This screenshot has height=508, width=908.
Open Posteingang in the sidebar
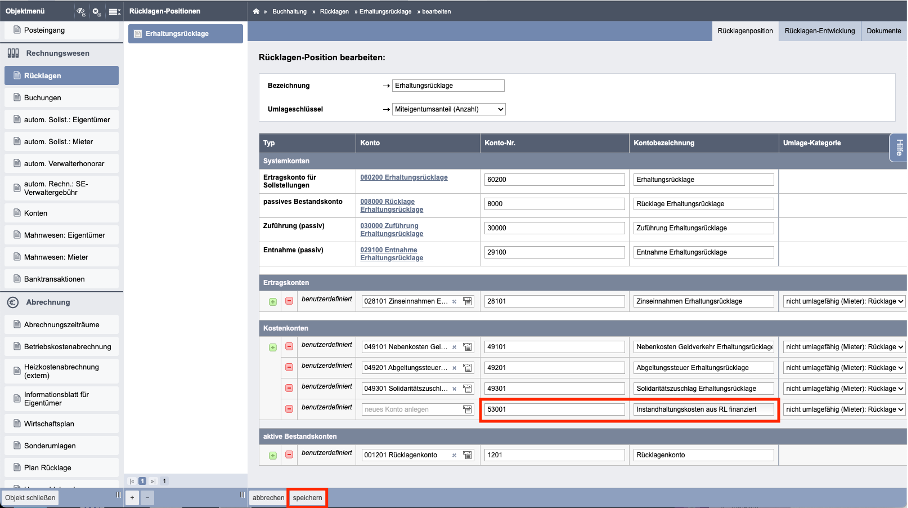(61, 30)
